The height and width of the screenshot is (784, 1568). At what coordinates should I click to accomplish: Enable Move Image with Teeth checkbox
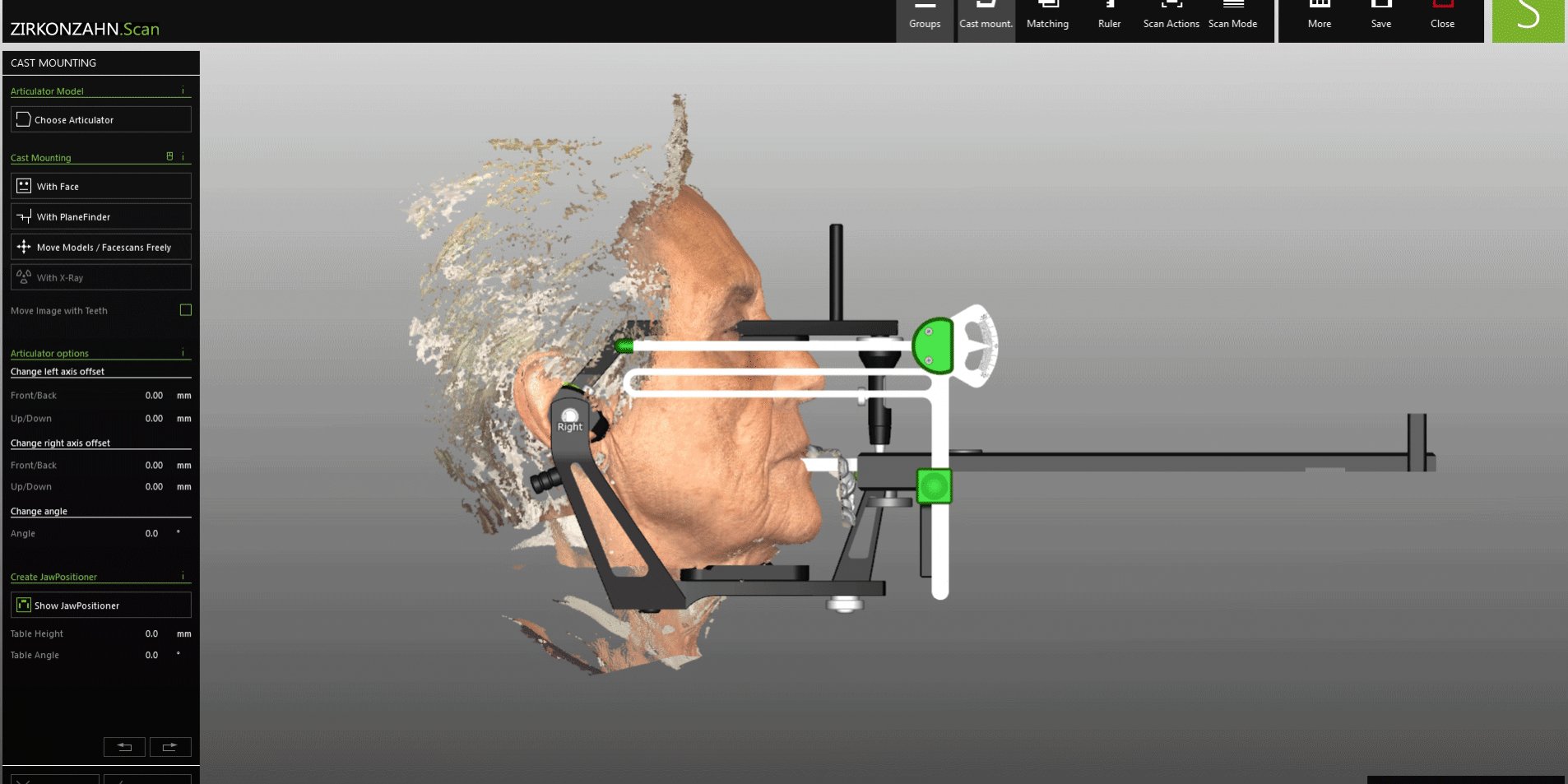[x=186, y=310]
